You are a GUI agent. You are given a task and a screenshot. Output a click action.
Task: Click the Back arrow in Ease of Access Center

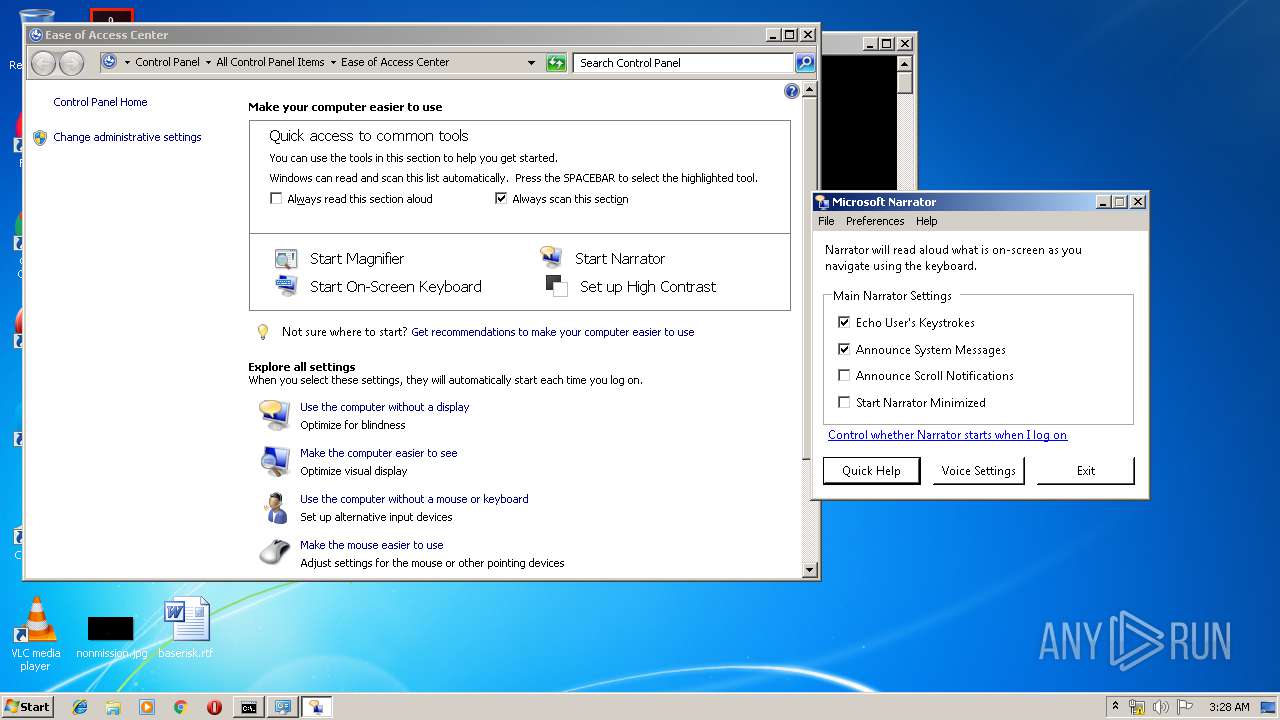pyautogui.click(x=44, y=63)
